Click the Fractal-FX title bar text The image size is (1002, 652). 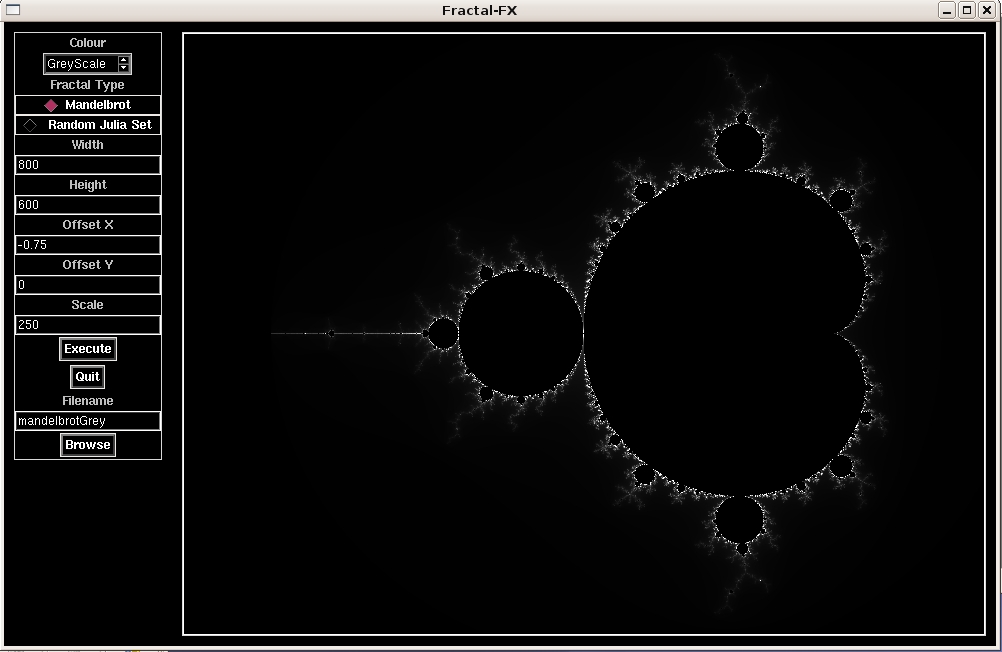pyautogui.click(x=479, y=11)
